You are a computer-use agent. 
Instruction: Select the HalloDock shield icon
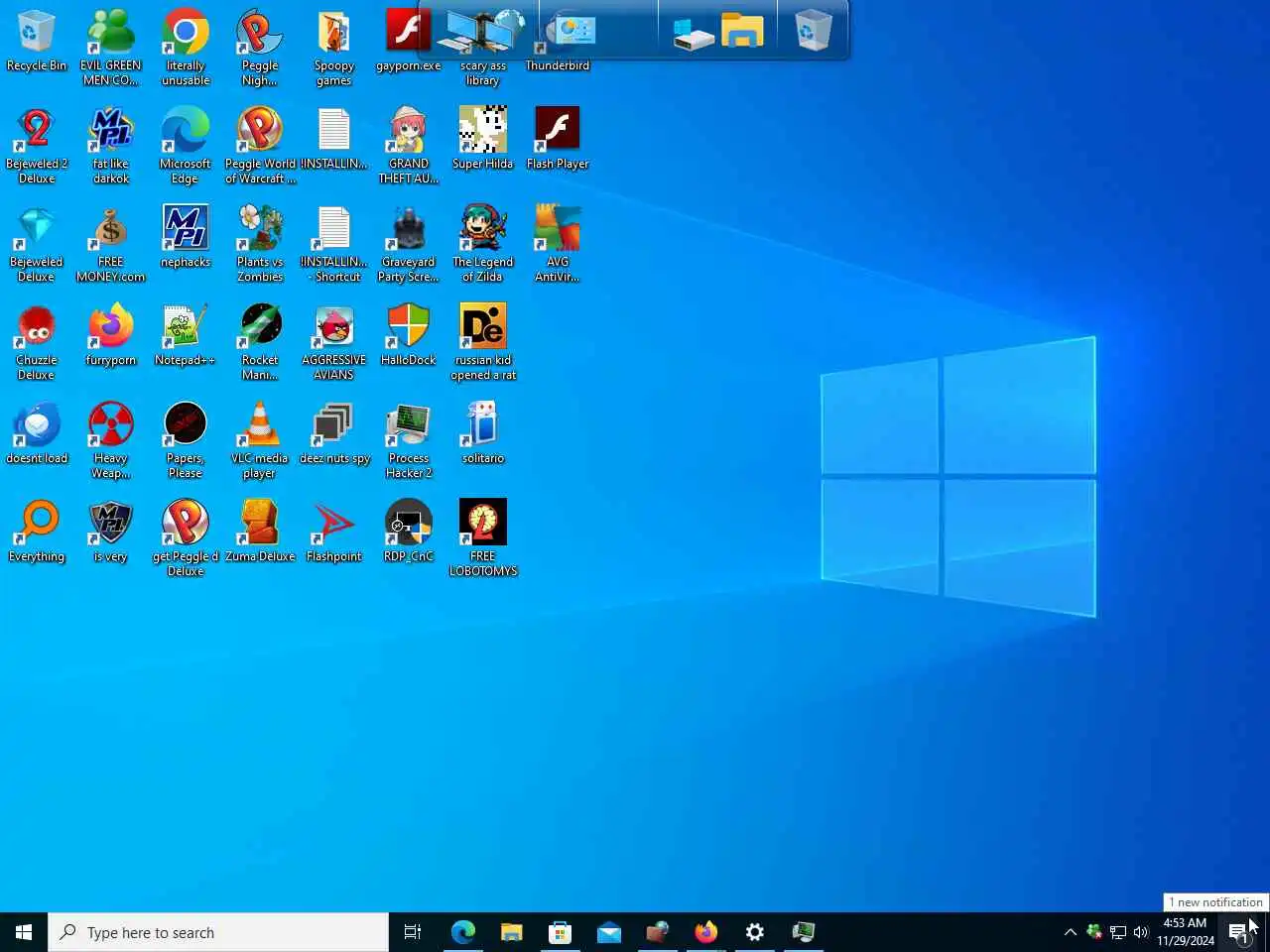pyautogui.click(x=409, y=335)
